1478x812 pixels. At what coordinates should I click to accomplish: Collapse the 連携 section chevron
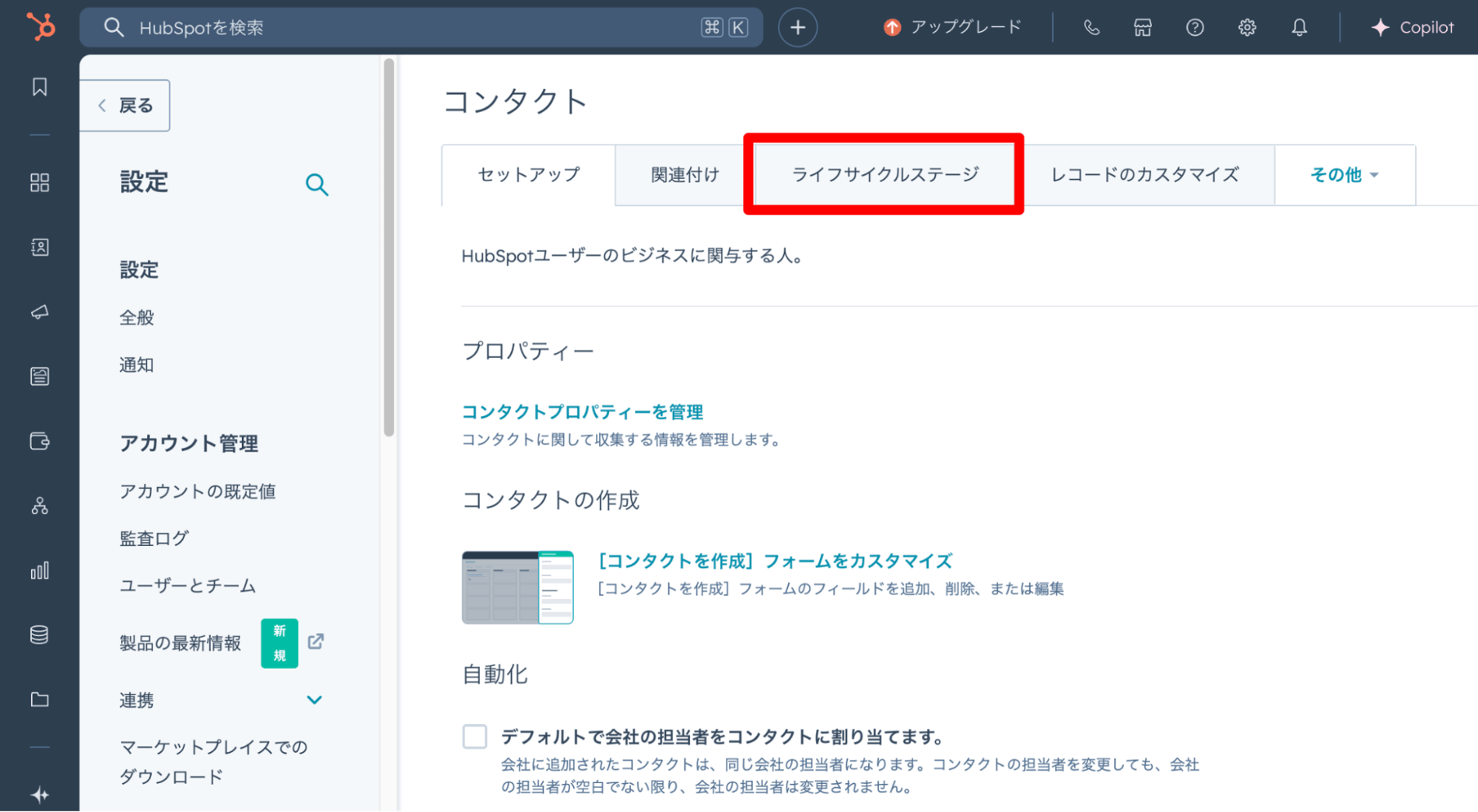point(314,699)
